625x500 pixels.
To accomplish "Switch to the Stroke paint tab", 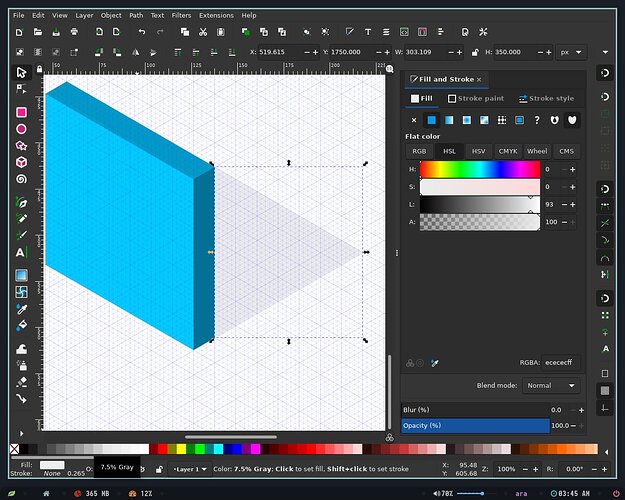I will [476, 98].
